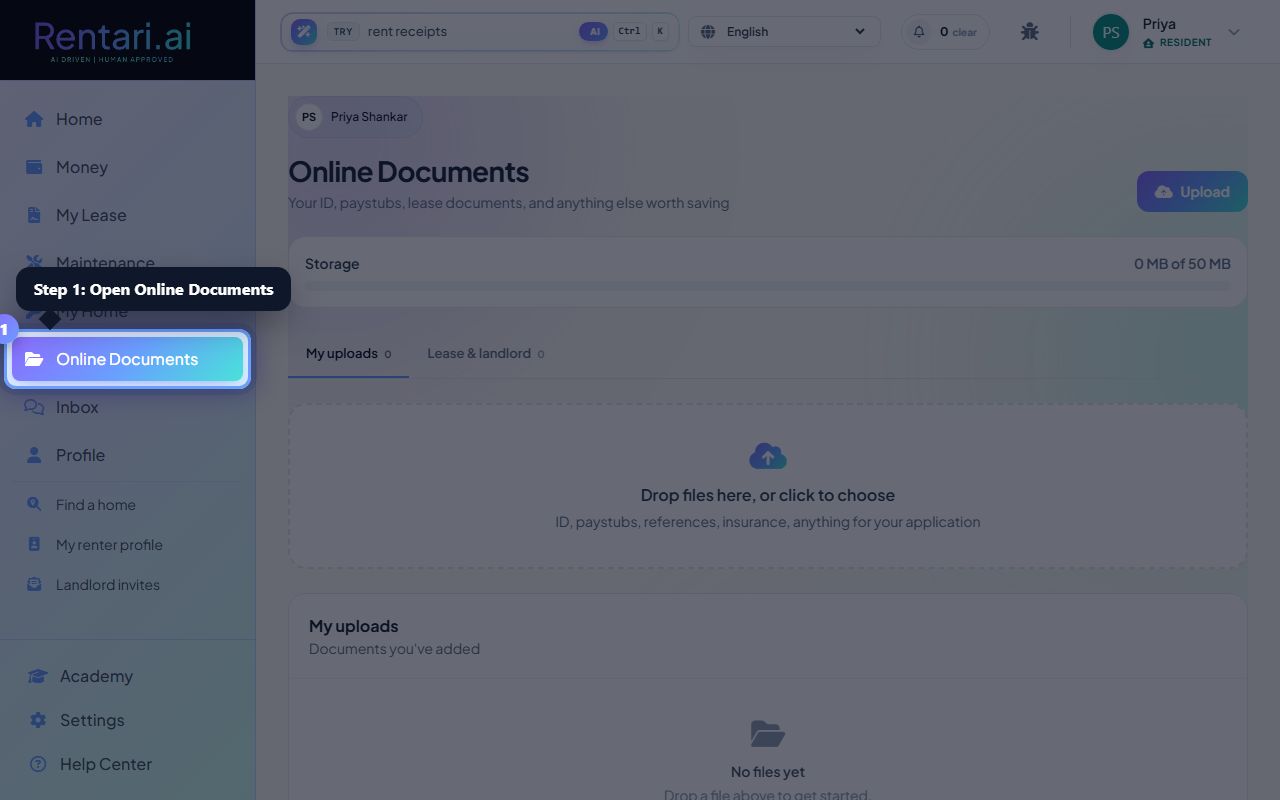Click the AI badge in search bar
1280x800 pixels.
click(594, 31)
